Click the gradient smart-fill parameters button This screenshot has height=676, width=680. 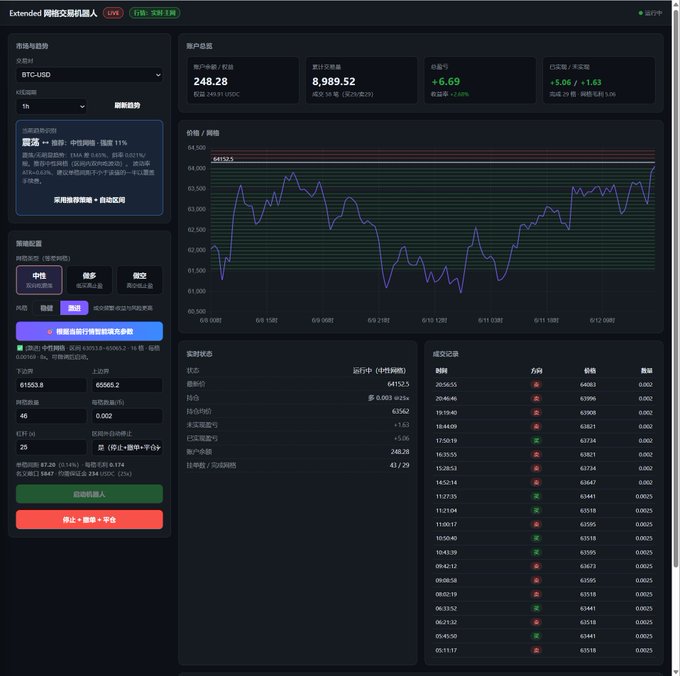click(x=89, y=331)
